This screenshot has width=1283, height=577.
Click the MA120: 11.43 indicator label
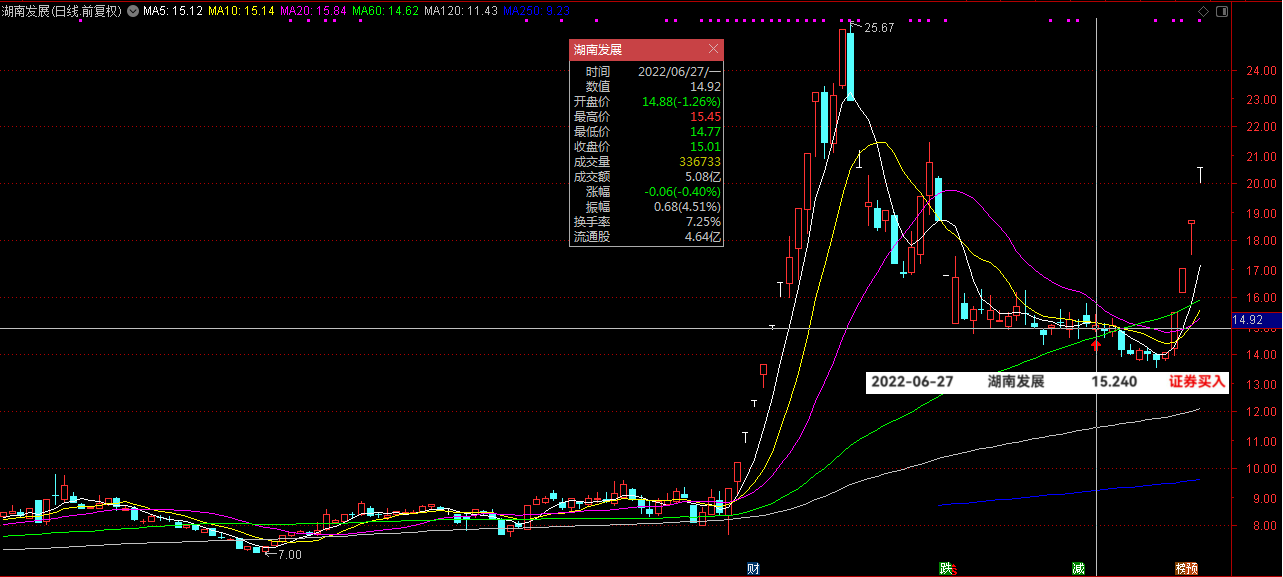(x=461, y=11)
